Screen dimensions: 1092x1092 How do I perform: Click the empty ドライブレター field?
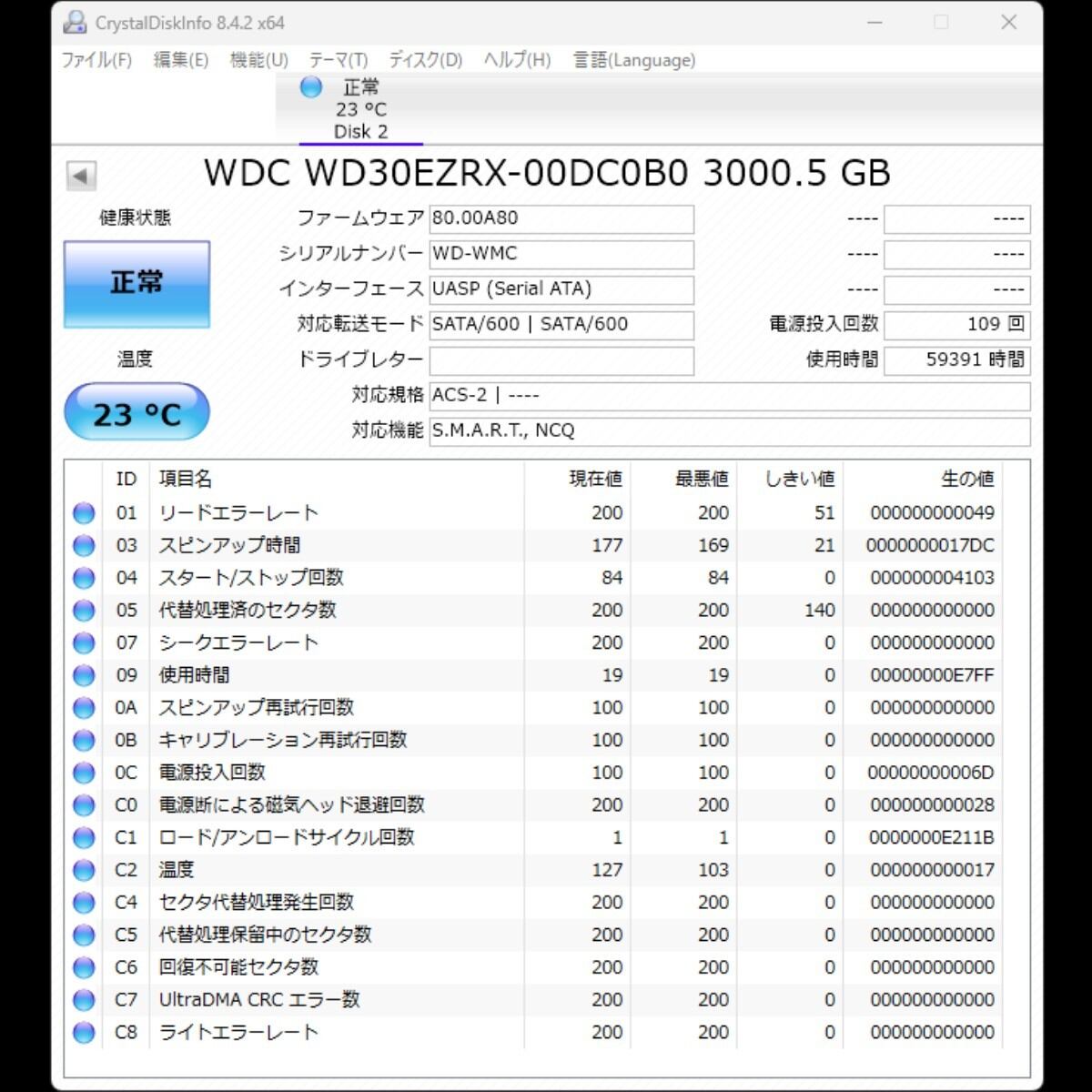(x=561, y=360)
